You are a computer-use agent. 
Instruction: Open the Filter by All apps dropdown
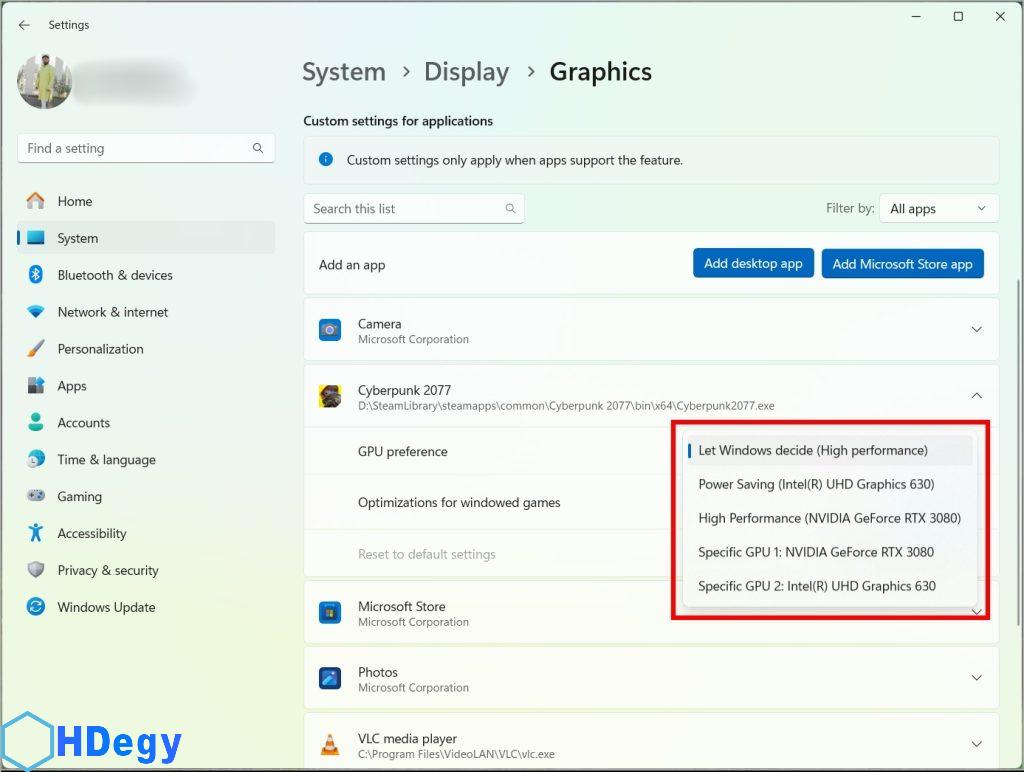(938, 209)
